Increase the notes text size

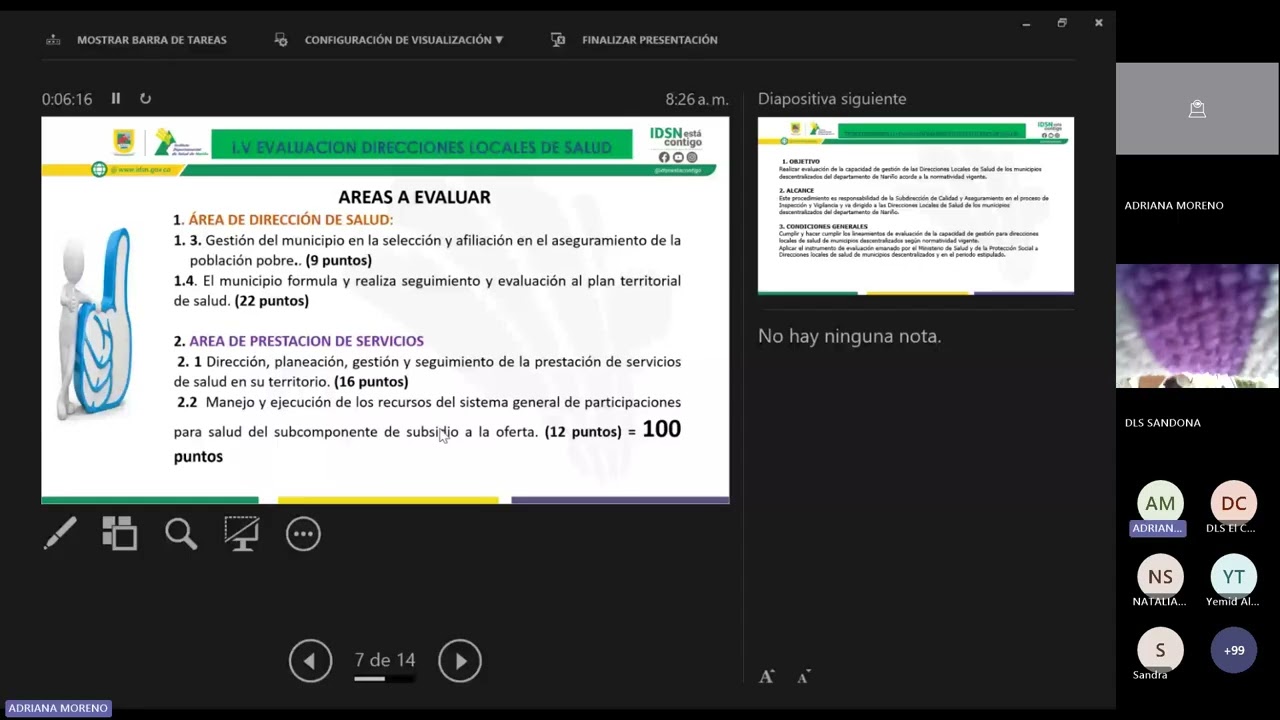coord(766,677)
